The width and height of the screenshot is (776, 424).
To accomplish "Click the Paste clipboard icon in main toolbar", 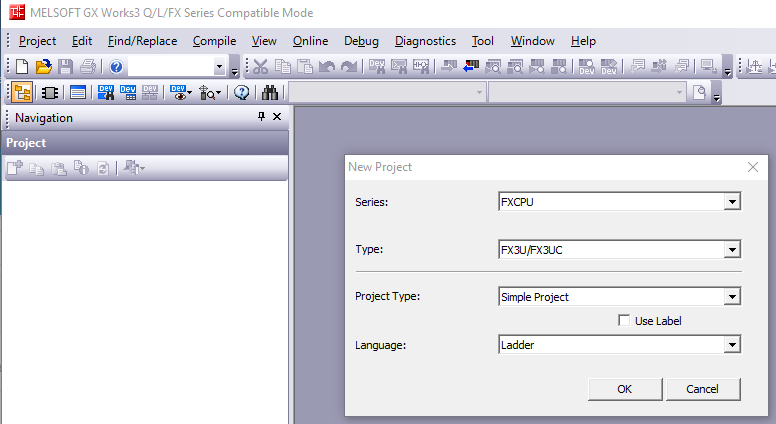I will point(305,66).
